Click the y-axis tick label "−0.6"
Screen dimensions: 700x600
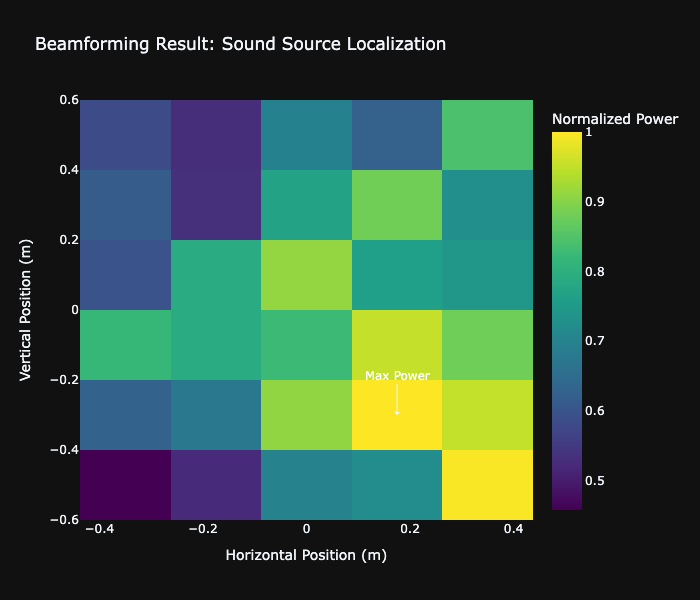coord(63,520)
